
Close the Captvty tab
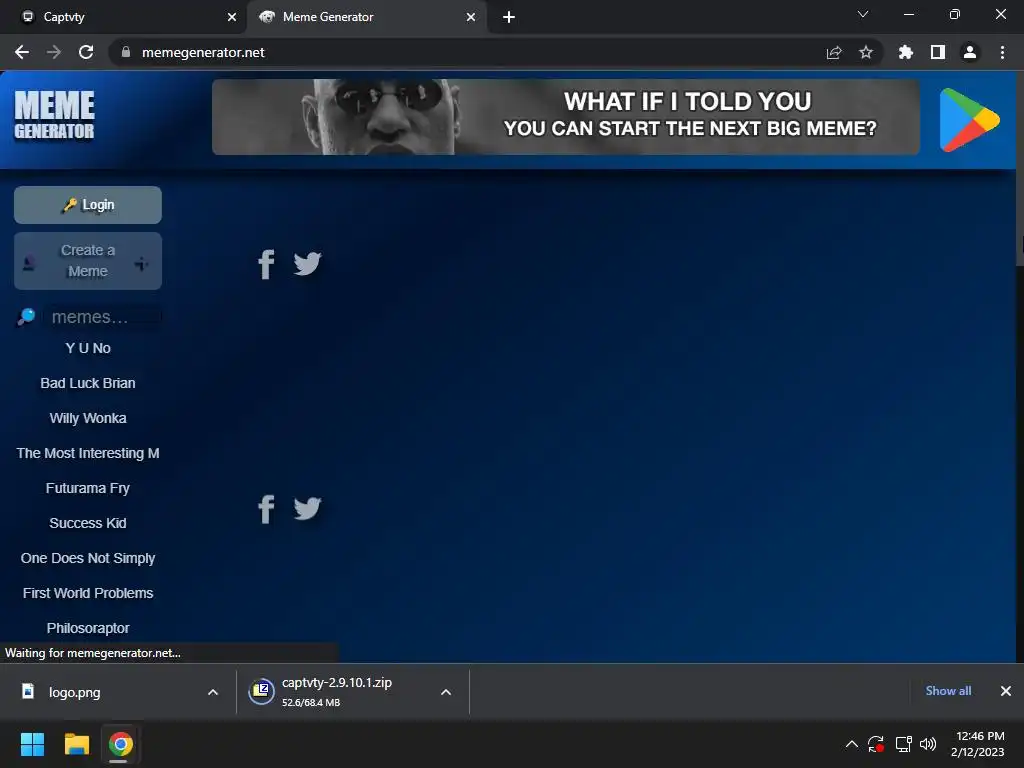pyautogui.click(x=232, y=17)
